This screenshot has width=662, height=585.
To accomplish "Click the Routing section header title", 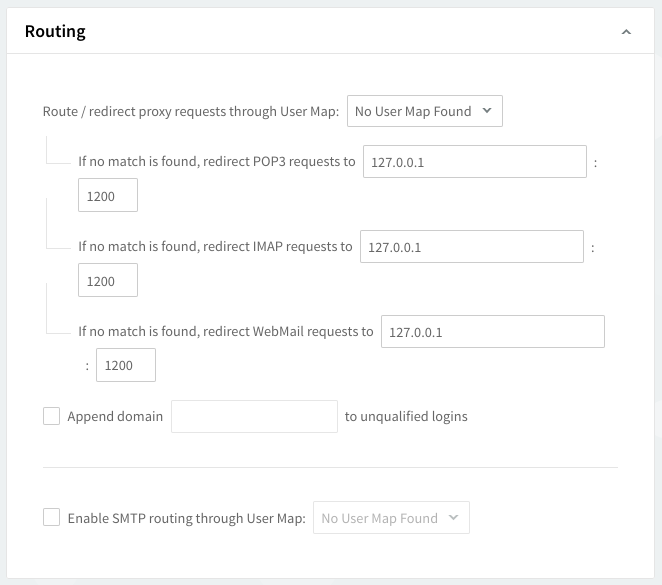I will [x=55, y=31].
